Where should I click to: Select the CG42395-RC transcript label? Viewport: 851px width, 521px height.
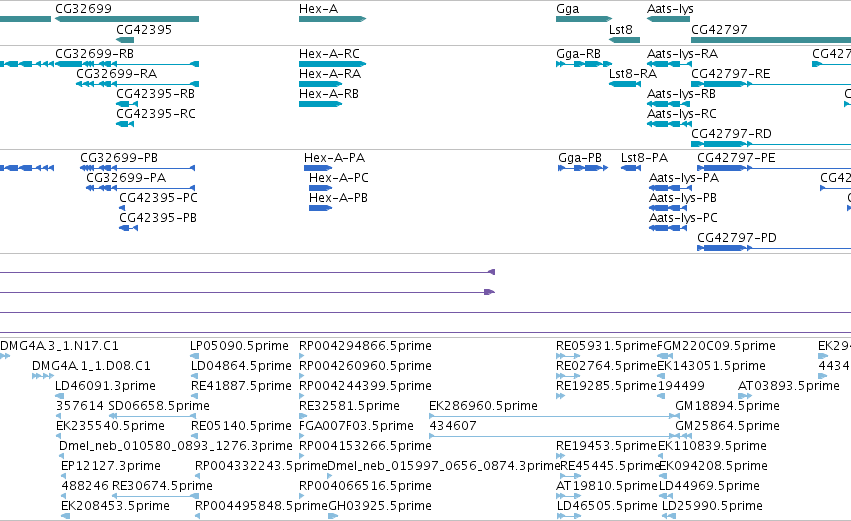(156, 114)
